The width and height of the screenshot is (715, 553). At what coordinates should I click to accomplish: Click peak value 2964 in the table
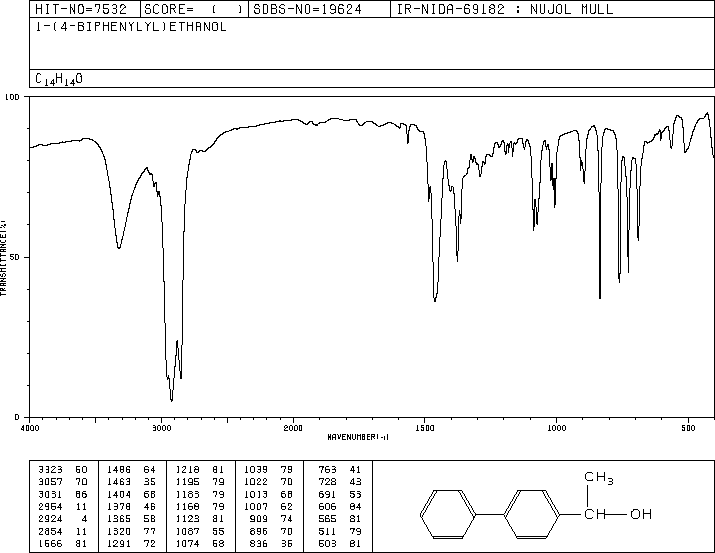click(x=50, y=506)
